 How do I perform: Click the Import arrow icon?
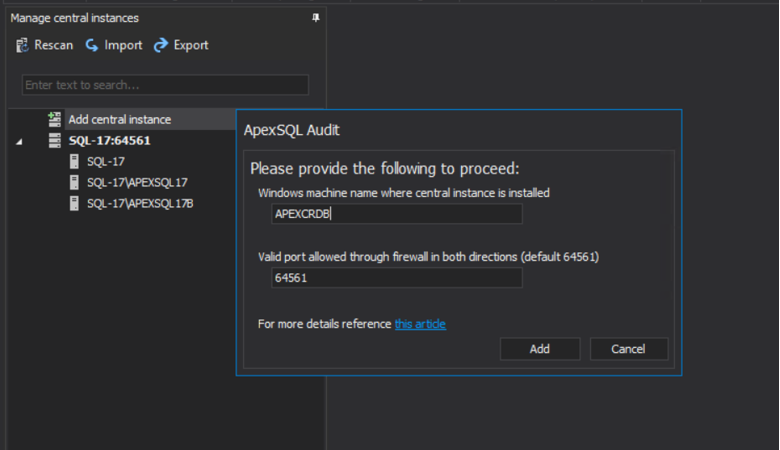pos(92,45)
